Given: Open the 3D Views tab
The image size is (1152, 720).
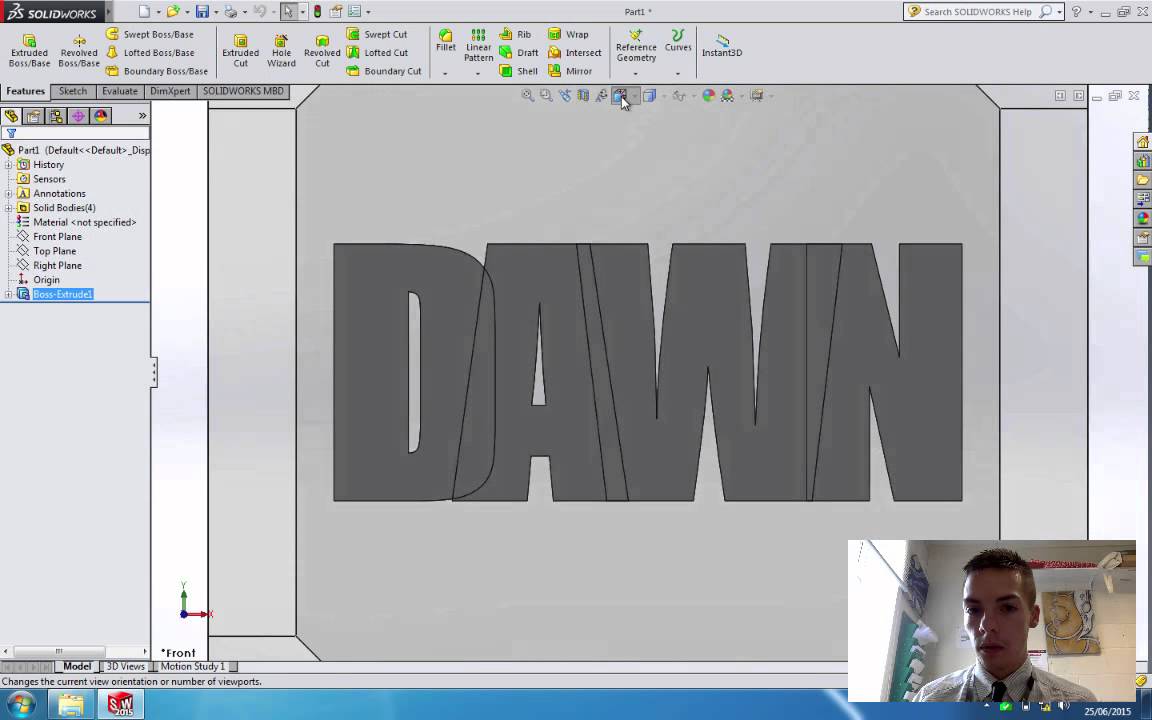Looking at the screenshot, I should [x=126, y=666].
